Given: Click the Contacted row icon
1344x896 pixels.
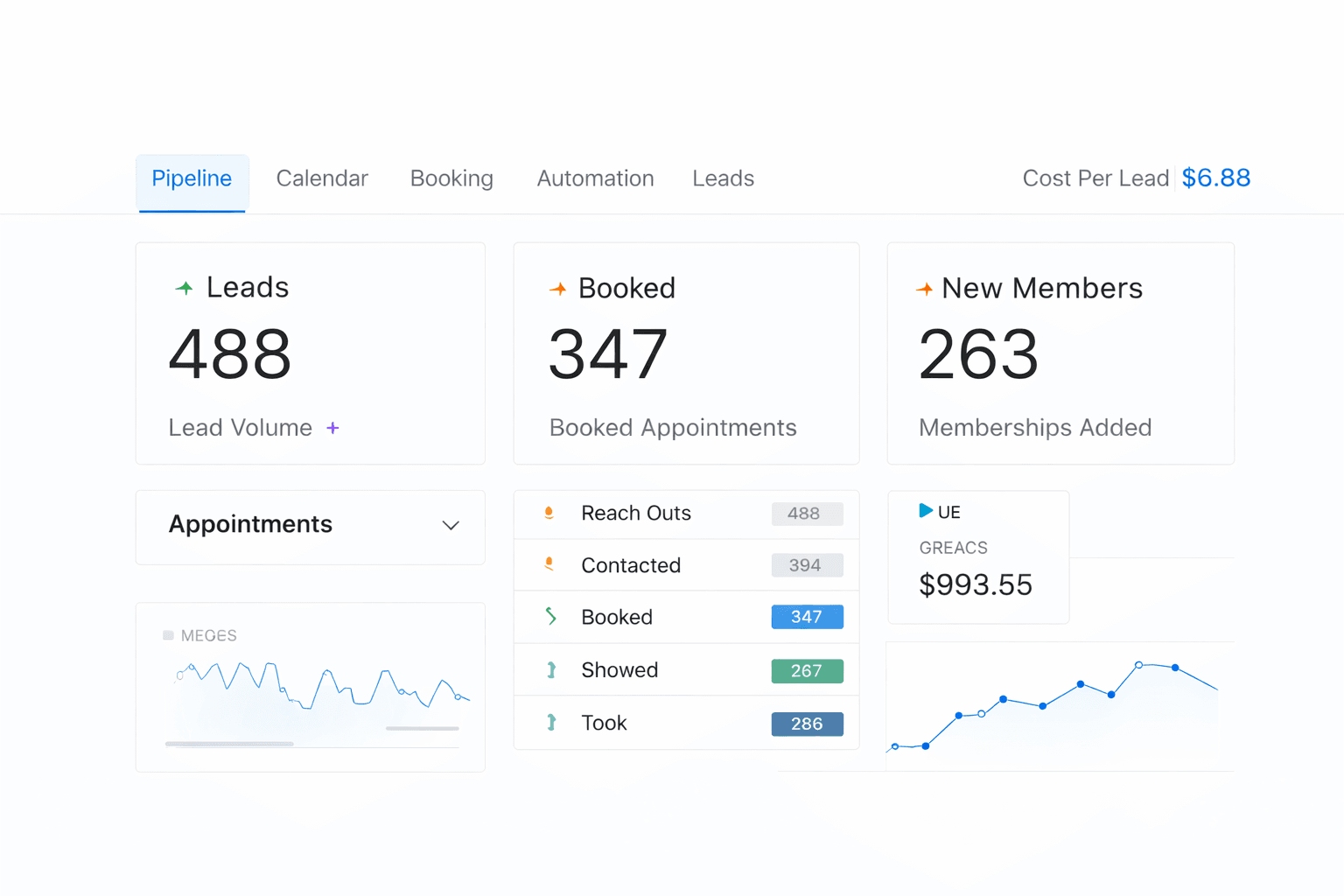Looking at the screenshot, I should 549,564.
